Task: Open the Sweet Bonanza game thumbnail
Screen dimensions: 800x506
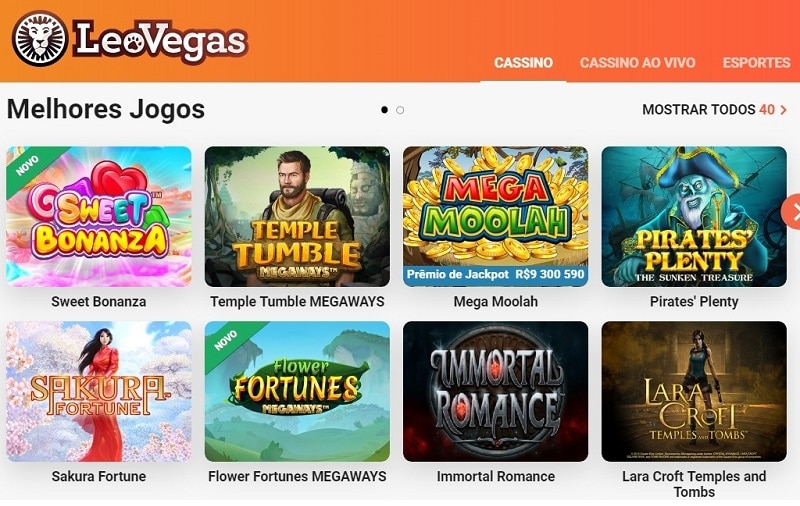Action: pos(98,216)
